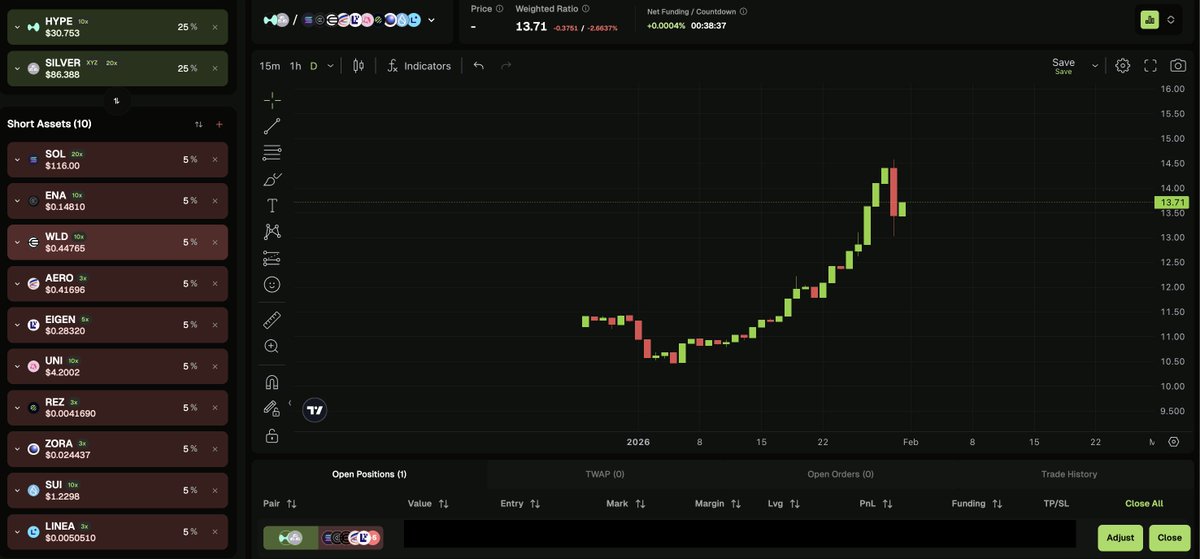Select the text annotation tool

pos(272,205)
